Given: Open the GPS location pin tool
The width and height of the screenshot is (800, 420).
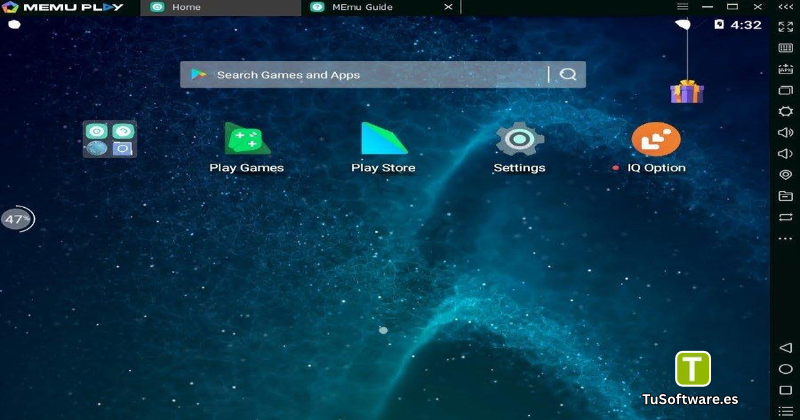Looking at the screenshot, I should tap(786, 175).
